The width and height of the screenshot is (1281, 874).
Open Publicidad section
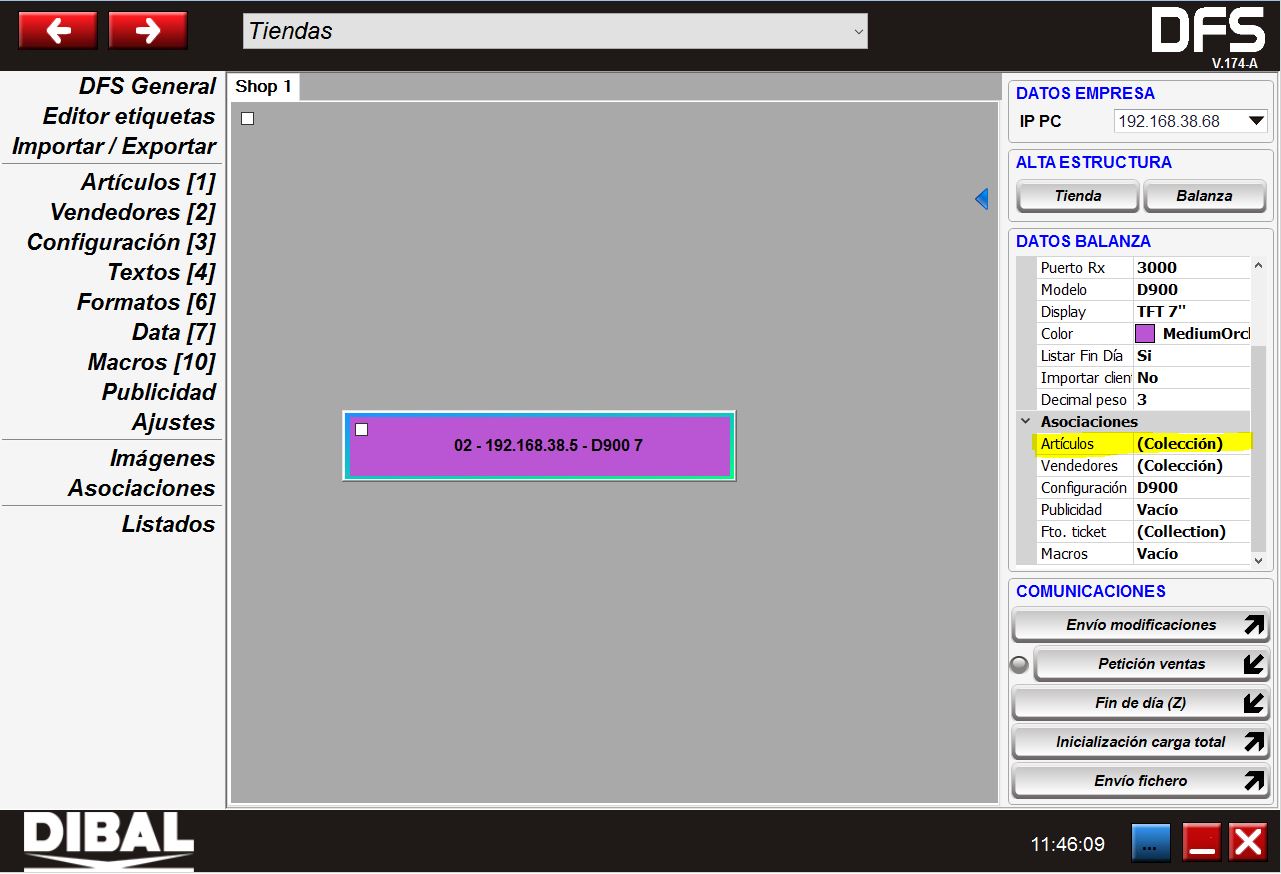point(158,392)
